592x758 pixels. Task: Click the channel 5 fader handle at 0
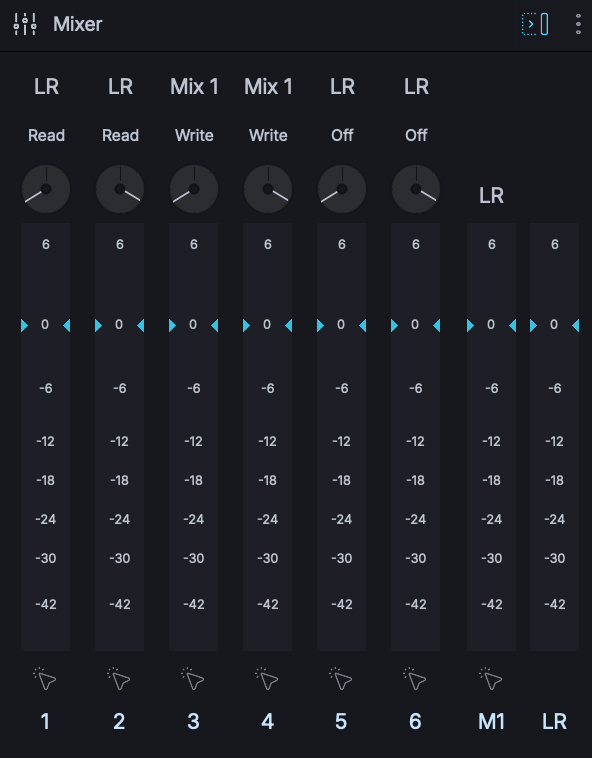point(341,325)
